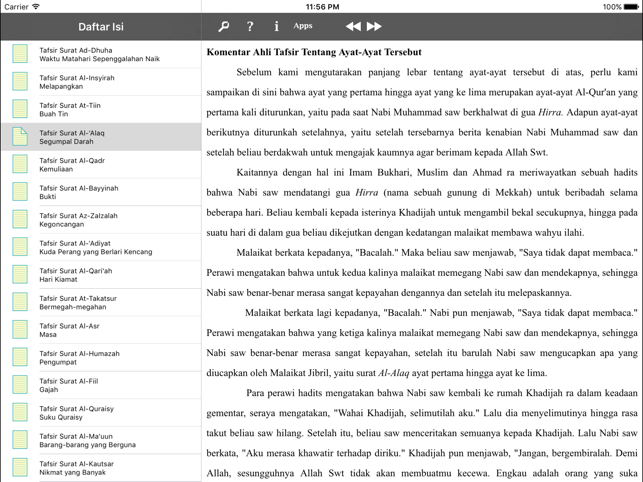Open Tafsir Surat Al-Ma'uun chapter
This screenshot has width=643, height=482.
[100, 440]
